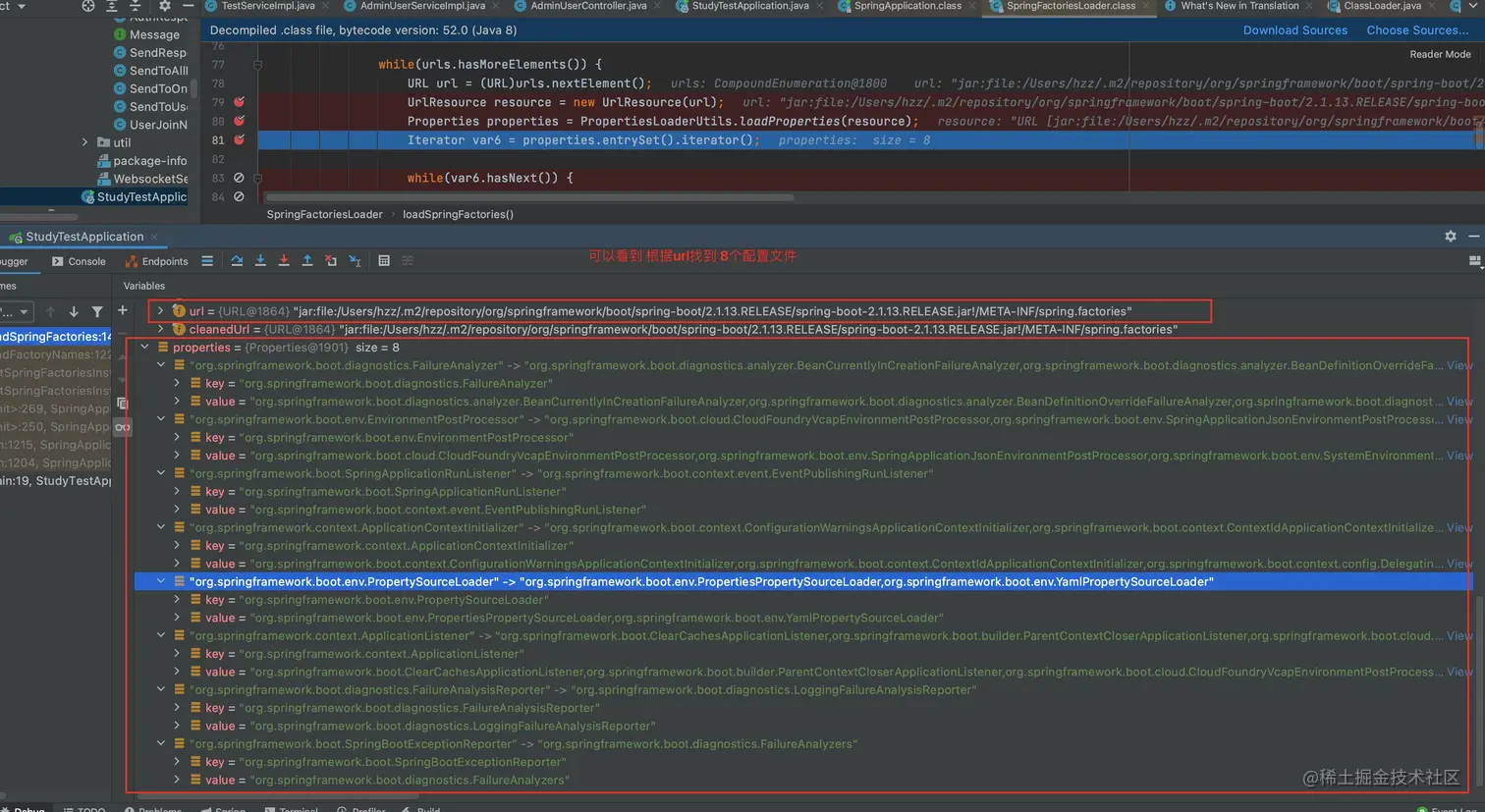Hide the project panel with minus icon
The width and height of the screenshot is (1485, 812).
(x=189, y=6)
